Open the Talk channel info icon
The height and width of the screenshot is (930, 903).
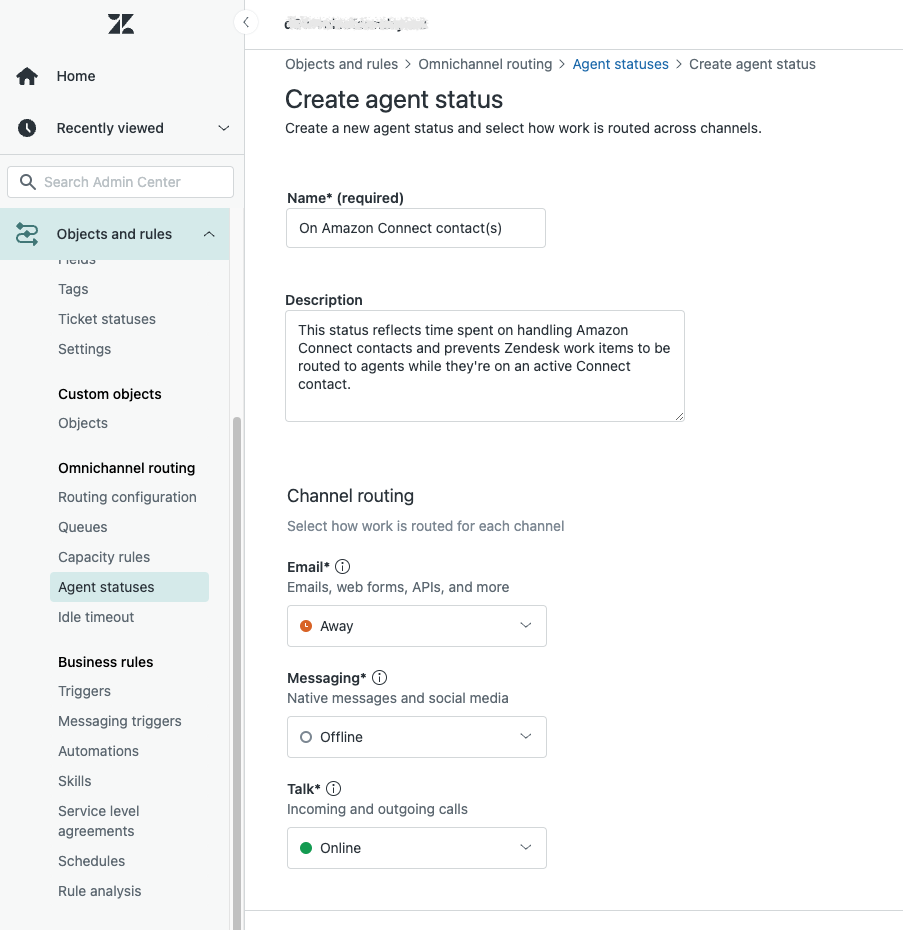[x=333, y=788]
